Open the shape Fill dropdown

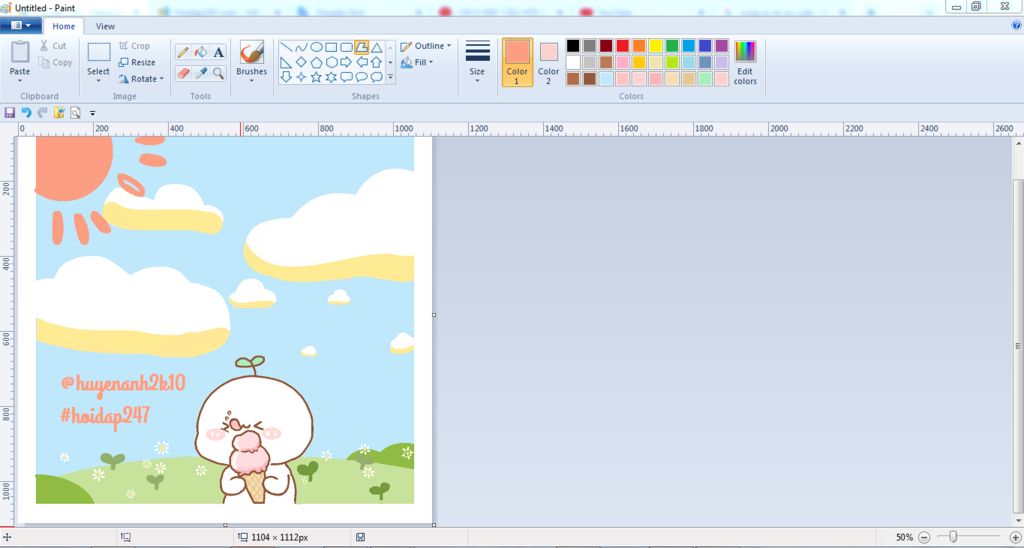pyautogui.click(x=417, y=63)
